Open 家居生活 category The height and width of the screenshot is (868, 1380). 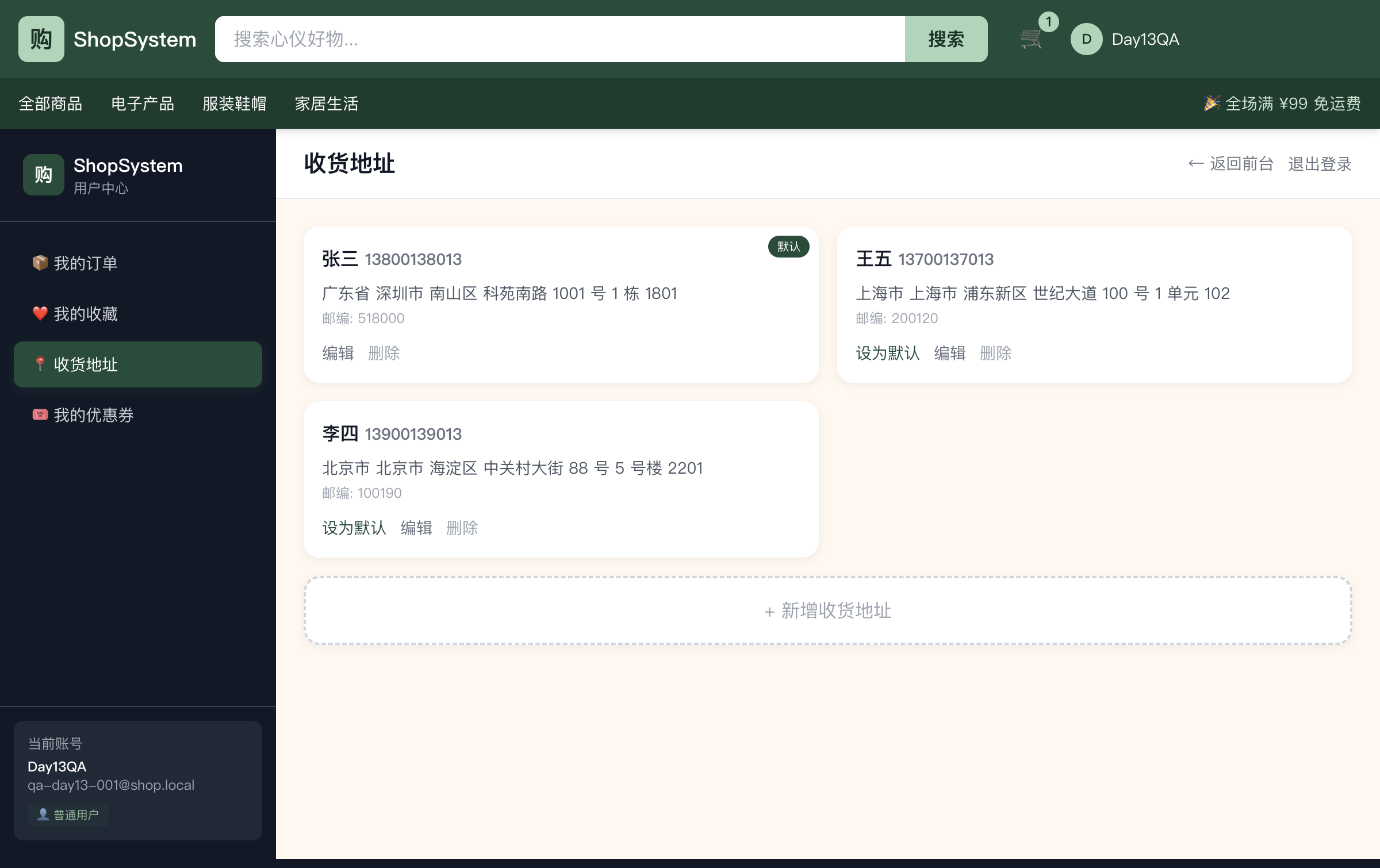[327, 103]
